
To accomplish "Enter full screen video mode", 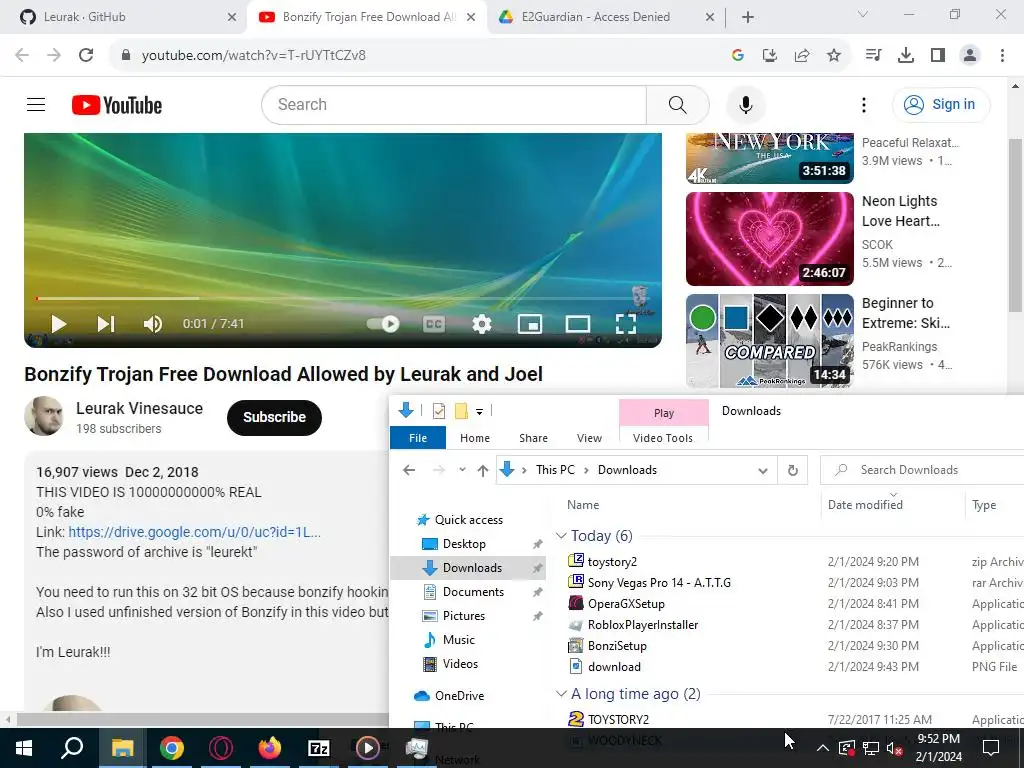I will tap(626, 324).
